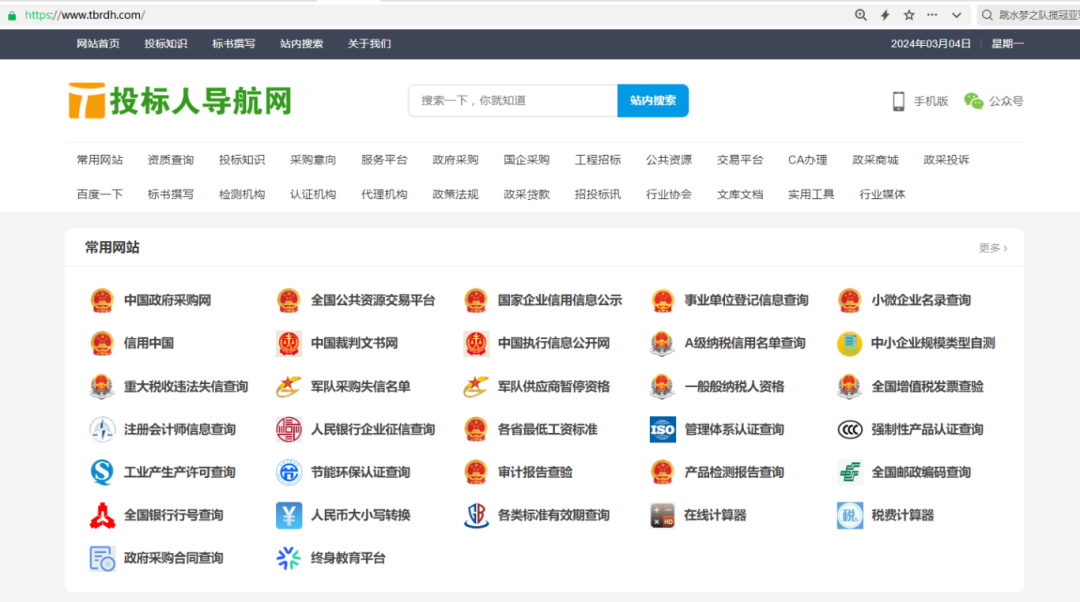Click the 节能环保认证查询 icon
This screenshot has height=602, width=1080.
pos(289,472)
